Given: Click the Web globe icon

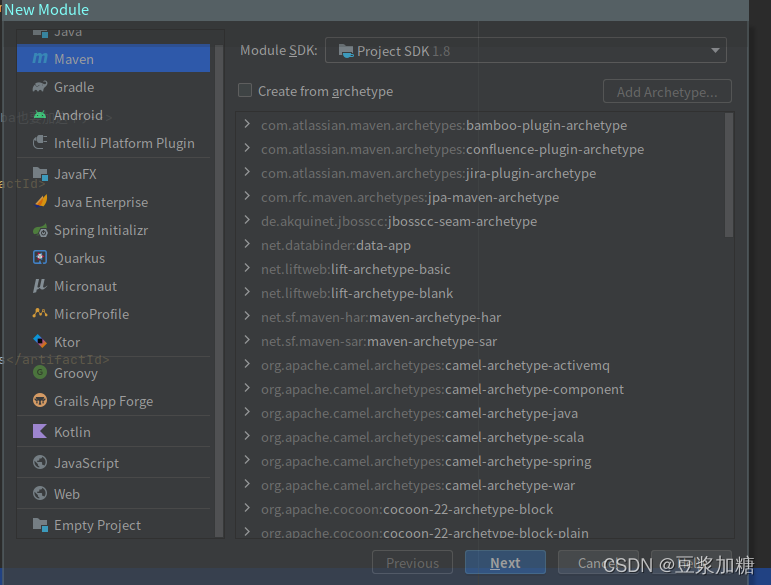Looking at the screenshot, I should pos(40,493).
